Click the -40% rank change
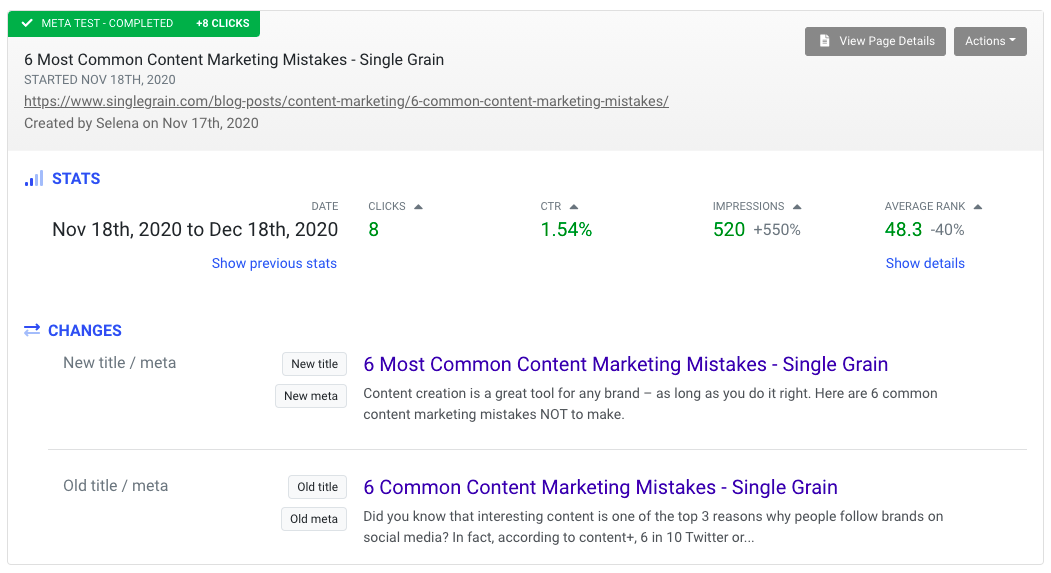The width and height of the screenshot is (1051, 573). point(948,230)
